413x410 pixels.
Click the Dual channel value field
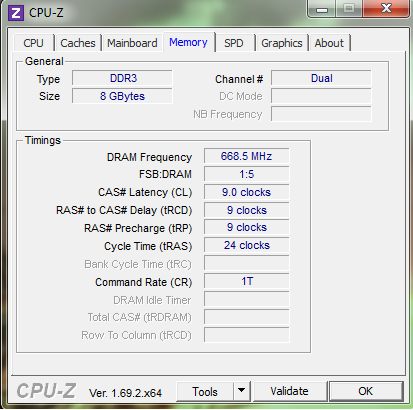(321, 78)
